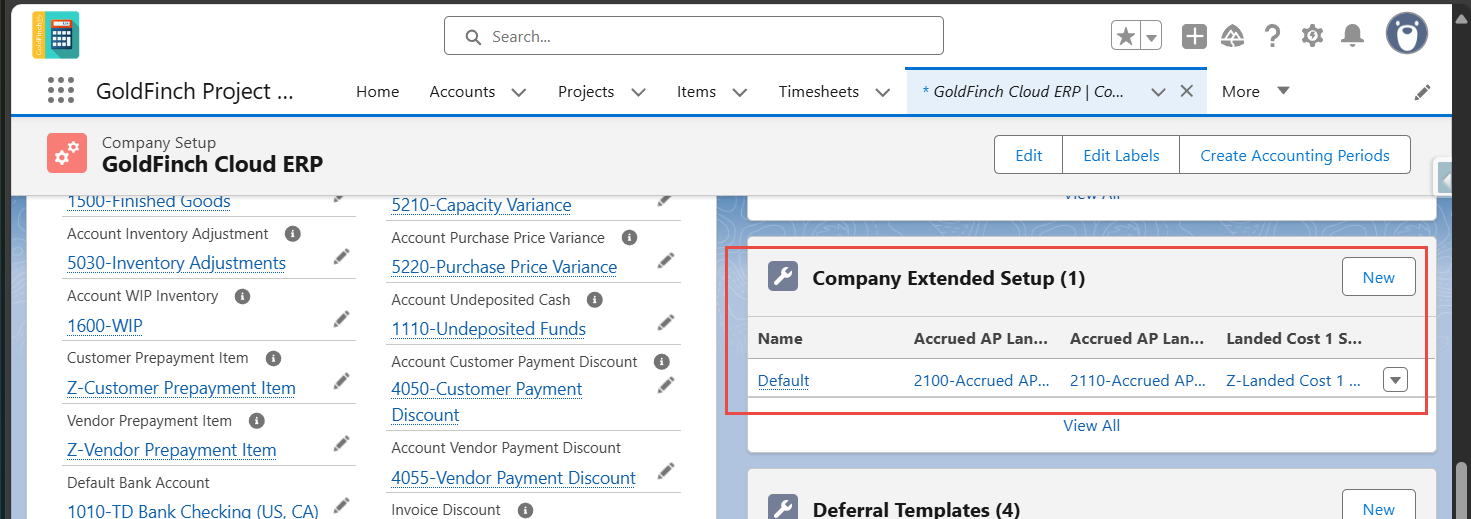The width and height of the screenshot is (1471, 519).
Task: Open the Notifications bell icon
Action: coord(1352,36)
